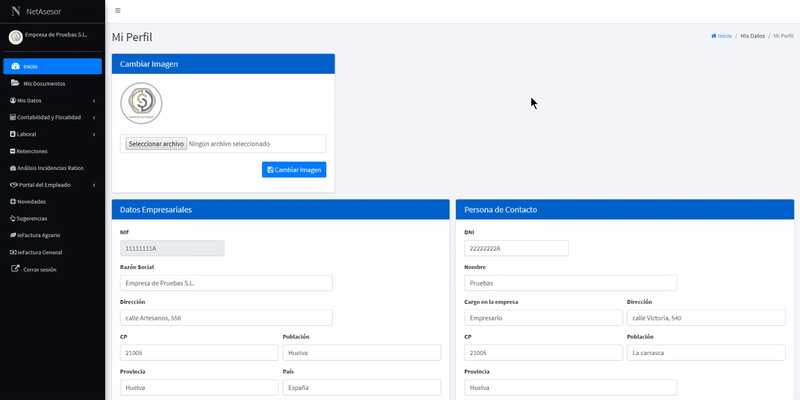
Task: Click the company logo thumbnail image
Action: pos(141,104)
